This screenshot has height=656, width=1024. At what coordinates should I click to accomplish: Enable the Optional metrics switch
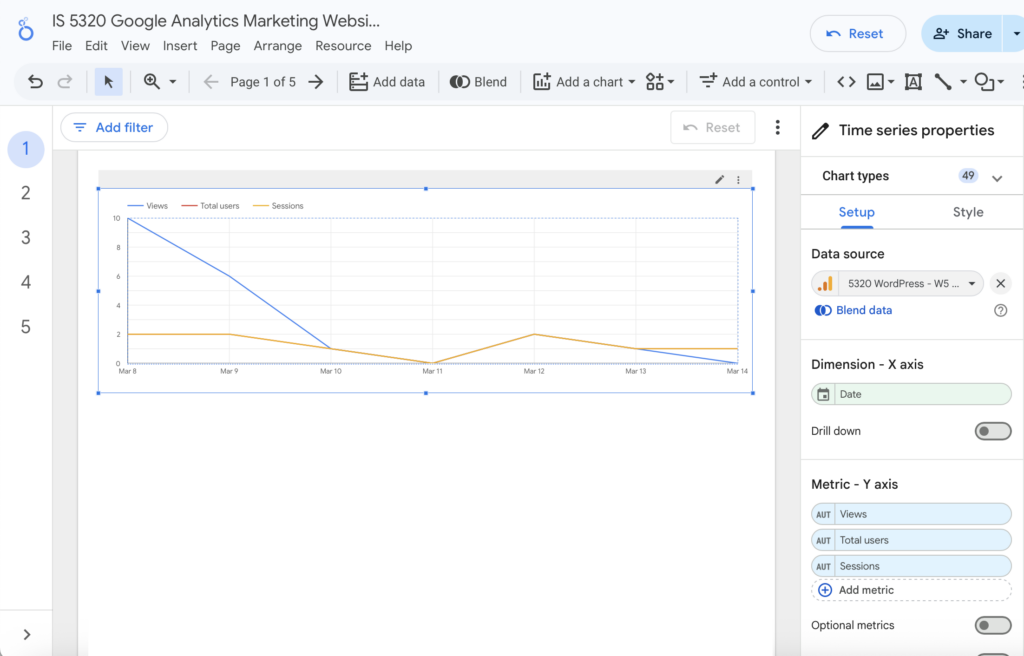click(x=992, y=625)
